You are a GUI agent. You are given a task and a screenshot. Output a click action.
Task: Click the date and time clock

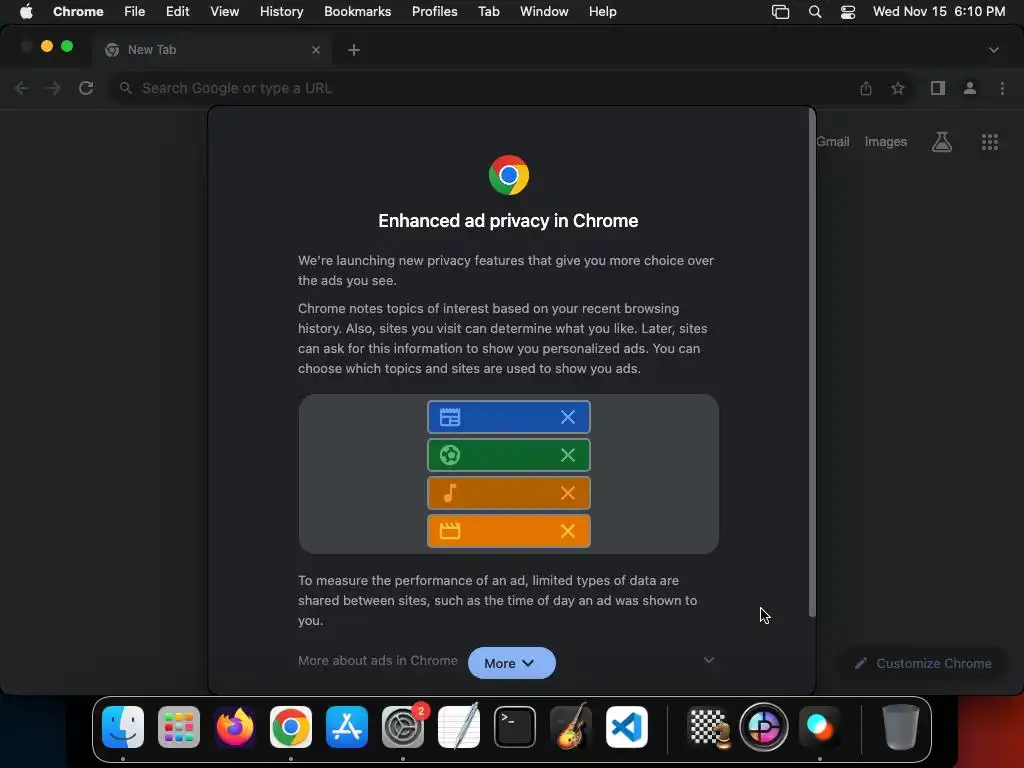(x=939, y=11)
